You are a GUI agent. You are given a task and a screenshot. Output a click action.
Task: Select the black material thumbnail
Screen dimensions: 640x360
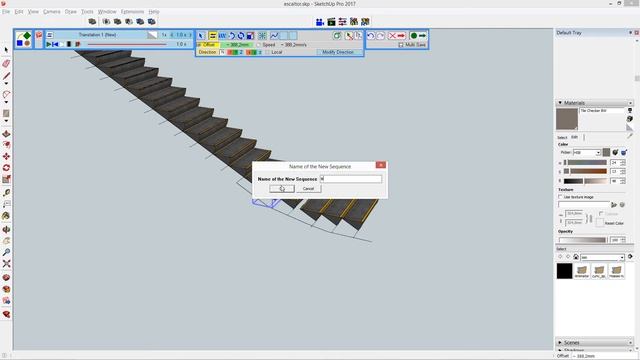tap(564, 271)
